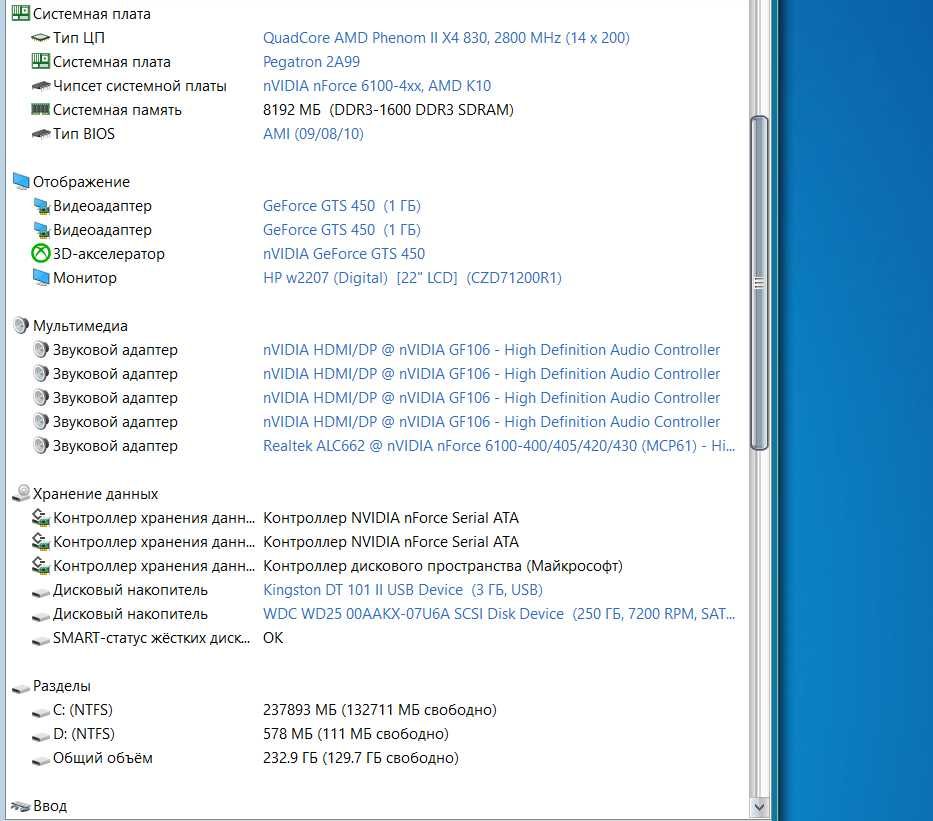Screen dimensions: 933x821
Task: Click the scrollbar down arrow button
Action: click(759, 807)
